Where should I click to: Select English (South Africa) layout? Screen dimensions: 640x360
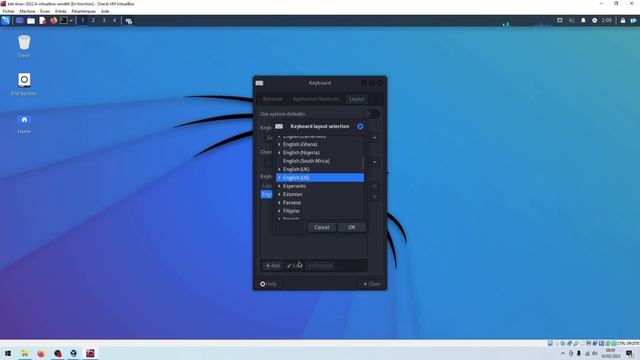pyautogui.click(x=320, y=161)
